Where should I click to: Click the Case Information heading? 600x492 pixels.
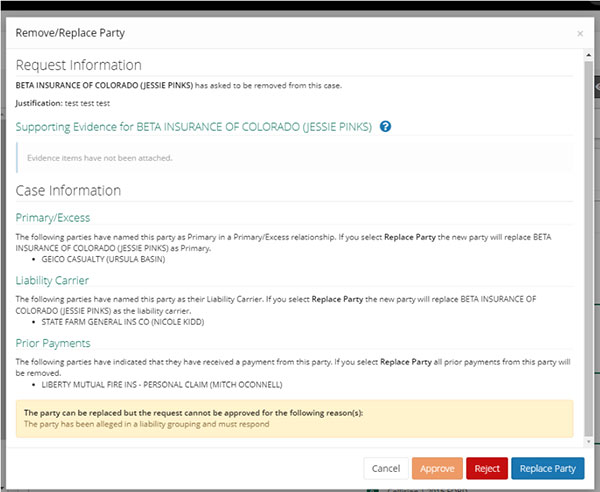[x=68, y=191]
